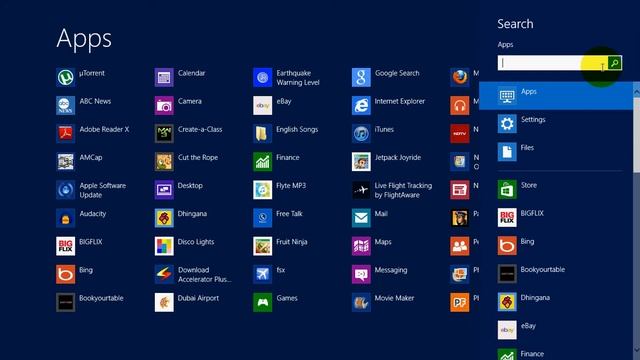Open English Songs folder icon

262,133
